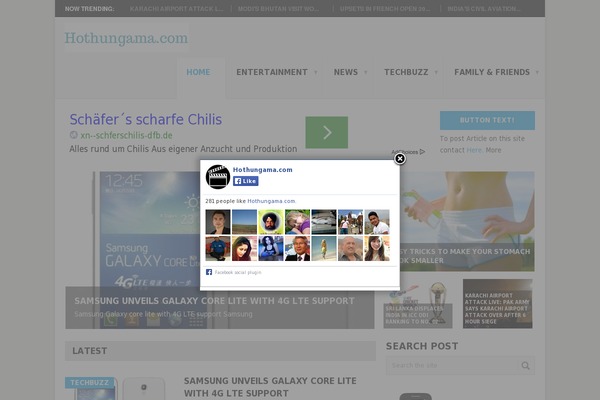Click Facebook social plugin icon
The height and width of the screenshot is (400, 600).
coord(209,272)
